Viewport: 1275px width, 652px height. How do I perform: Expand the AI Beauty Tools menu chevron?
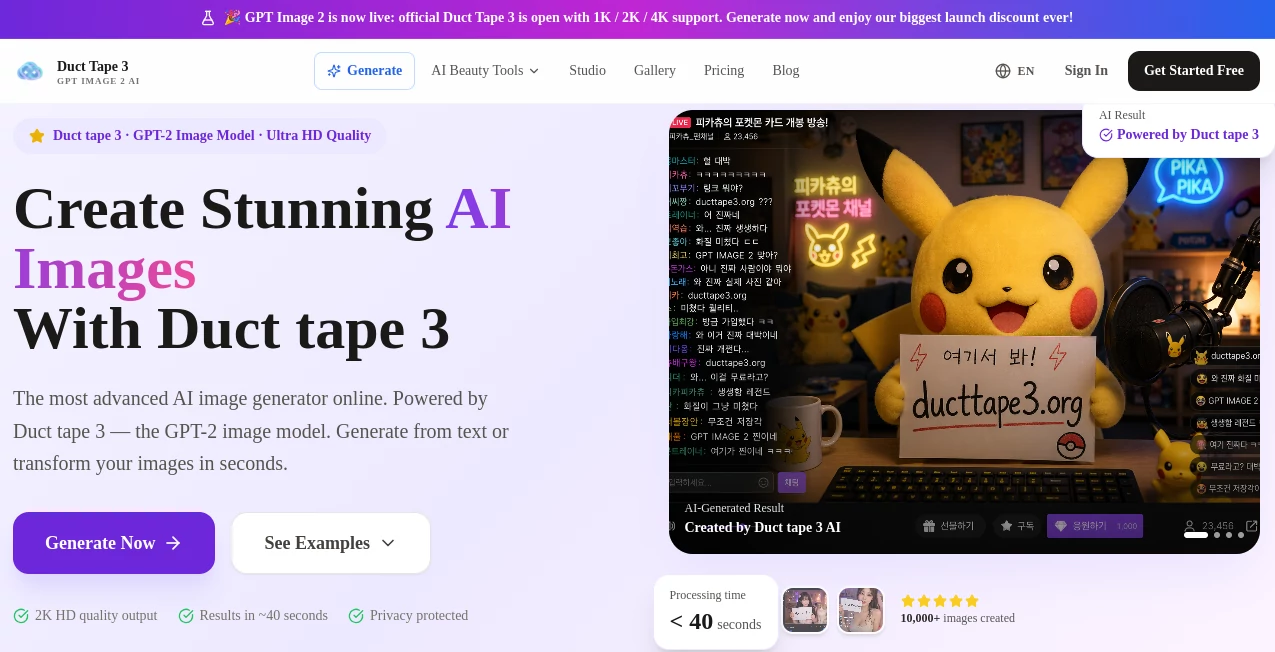tap(534, 71)
